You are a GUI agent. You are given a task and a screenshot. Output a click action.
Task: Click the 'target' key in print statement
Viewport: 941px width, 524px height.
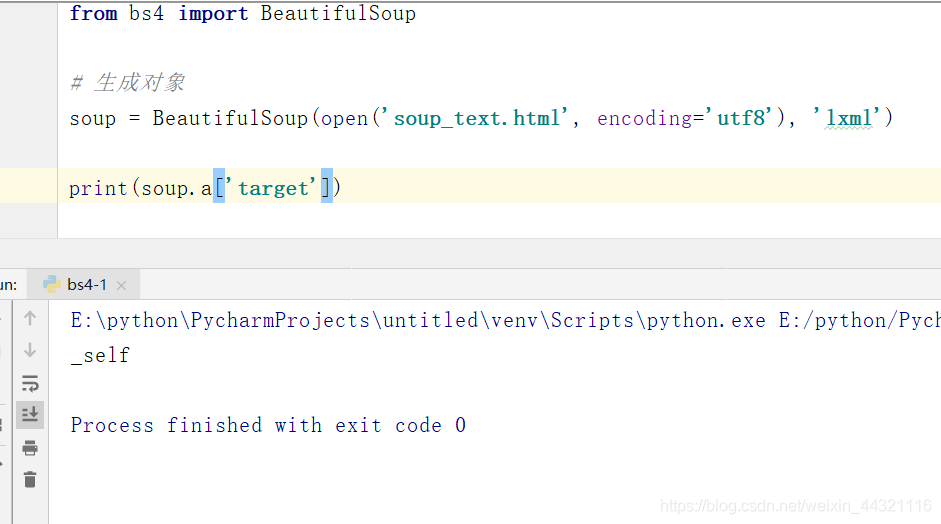coord(270,188)
